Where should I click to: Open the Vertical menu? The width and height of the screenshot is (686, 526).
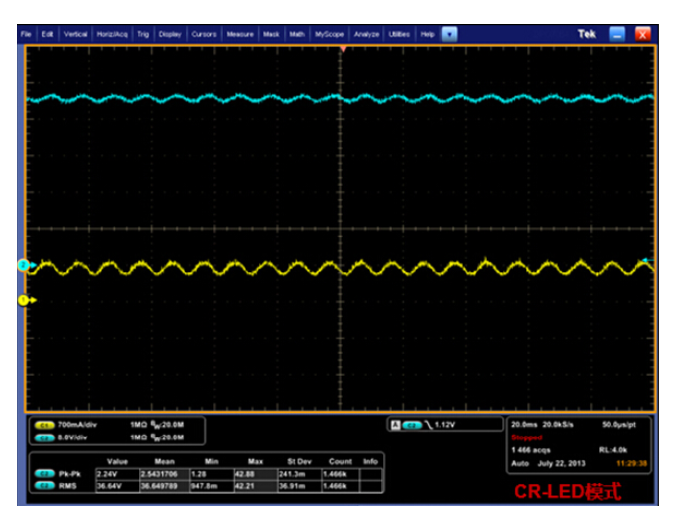pyautogui.click(x=75, y=34)
